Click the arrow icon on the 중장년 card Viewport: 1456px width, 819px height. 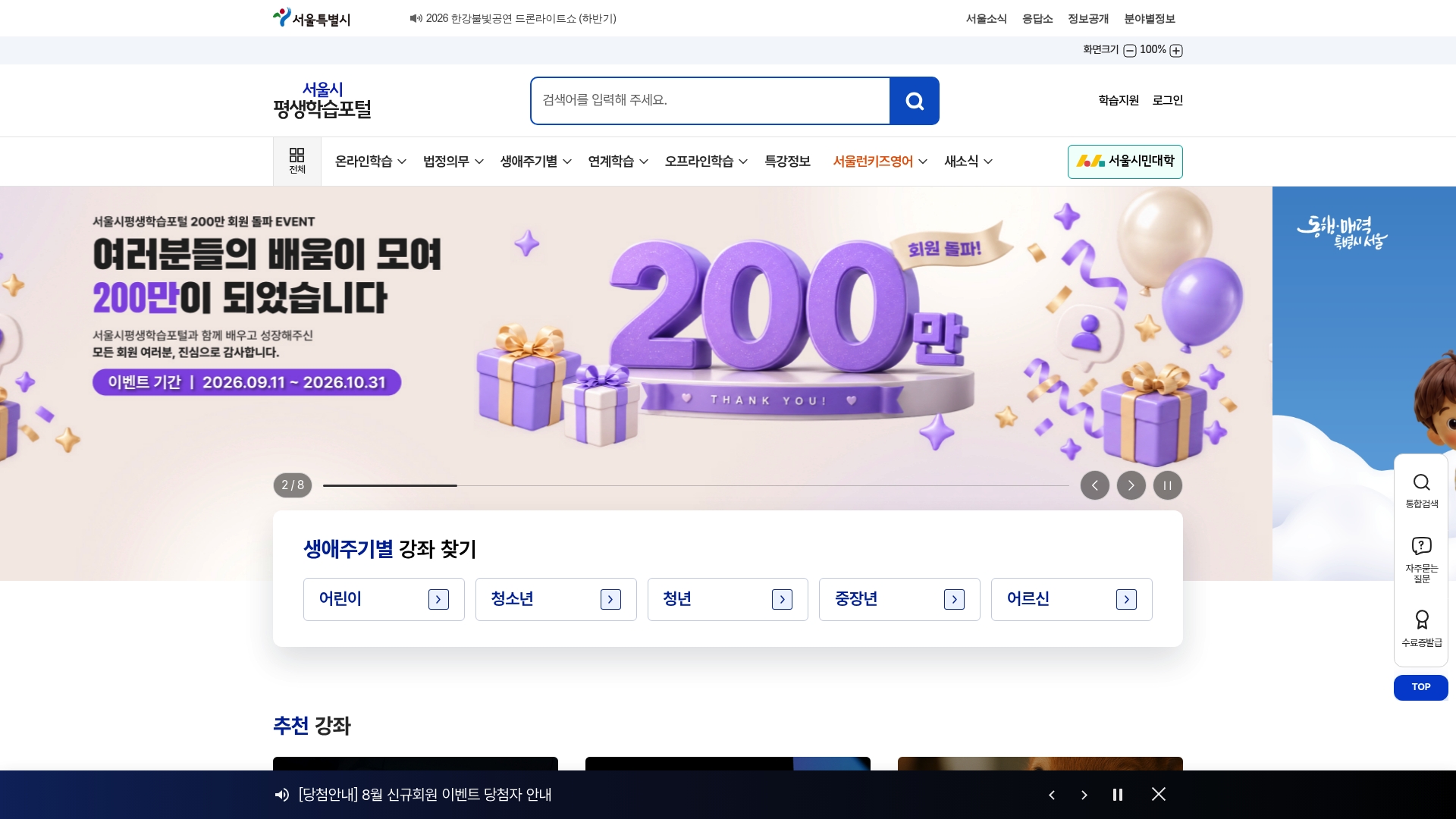(x=954, y=600)
